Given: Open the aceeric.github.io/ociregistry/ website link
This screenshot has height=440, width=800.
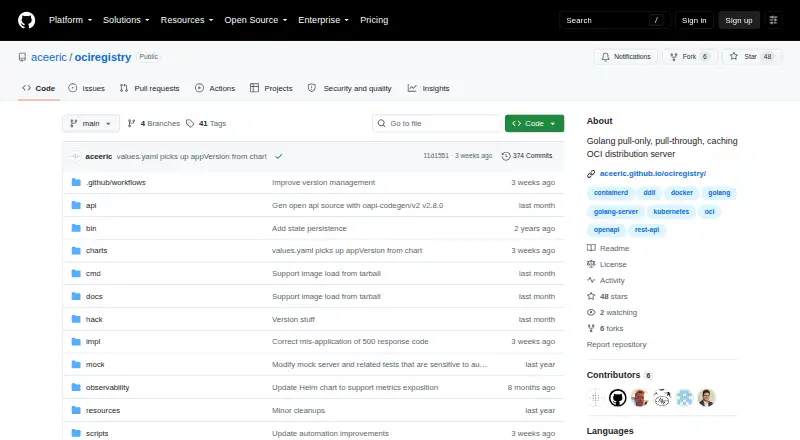Looking at the screenshot, I should (x=653, y=174).
